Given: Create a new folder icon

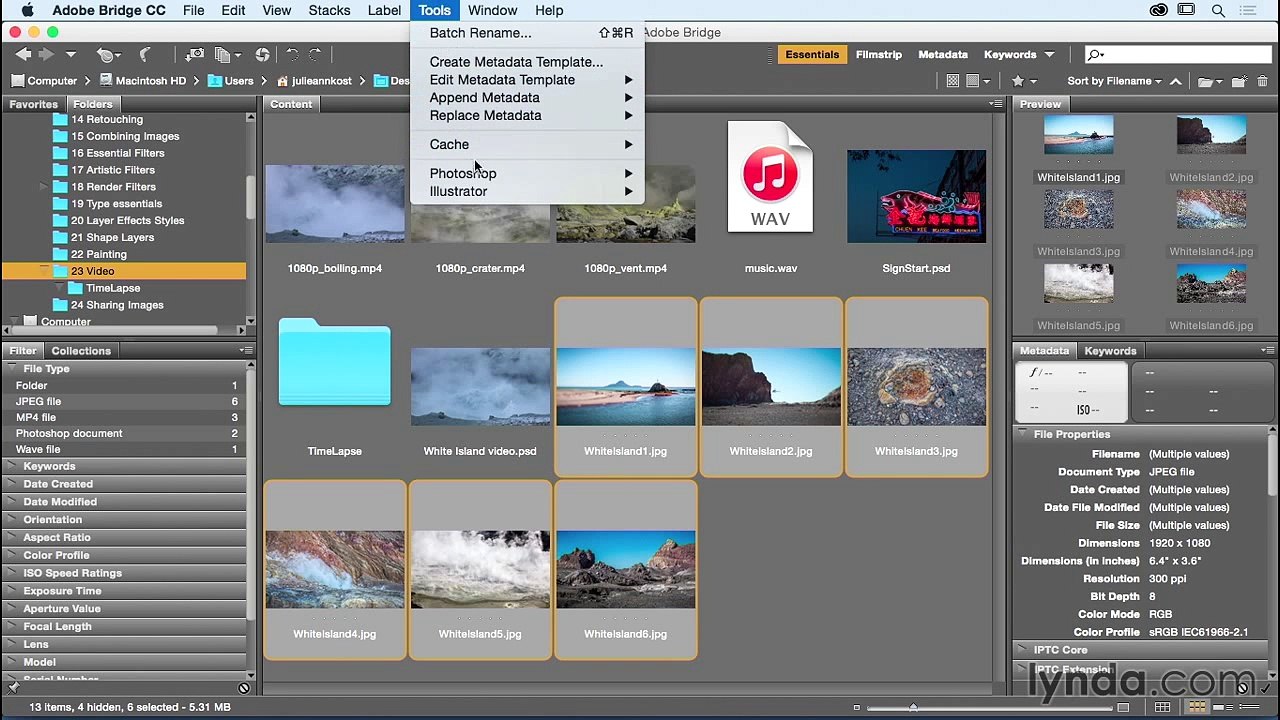Looking at the screenshot, I should (x=1239, y=81).
